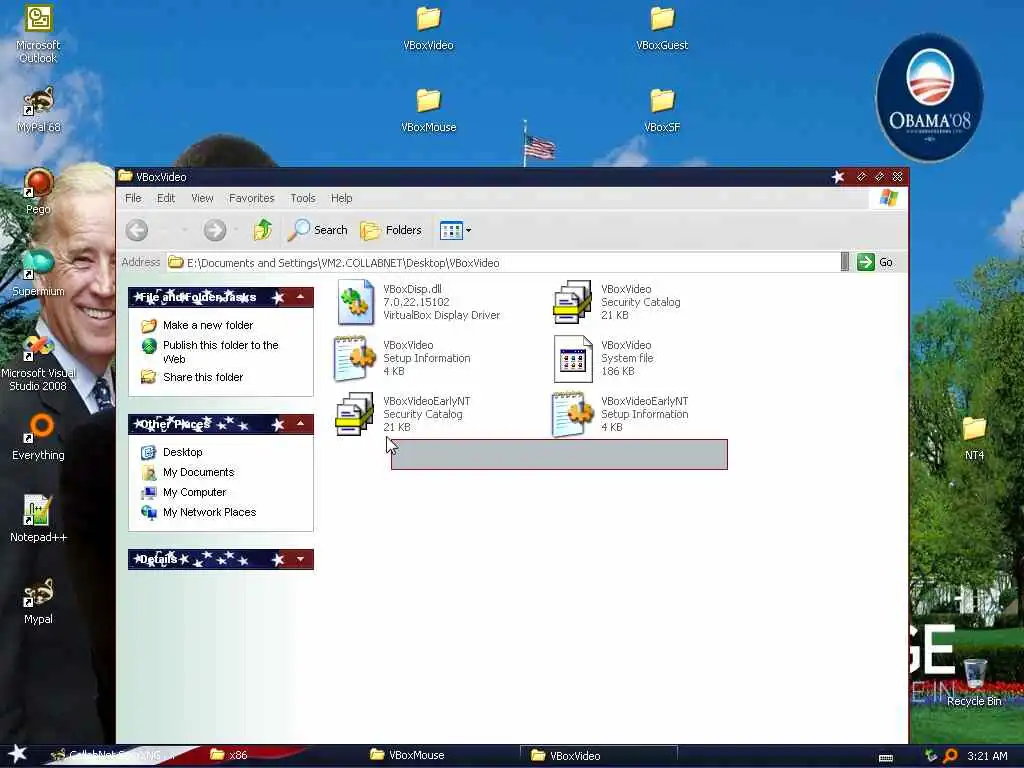This screenshot has height=768, width=1024.
Task: Open the Views dropdown button
Action: [x=455, y=230]
